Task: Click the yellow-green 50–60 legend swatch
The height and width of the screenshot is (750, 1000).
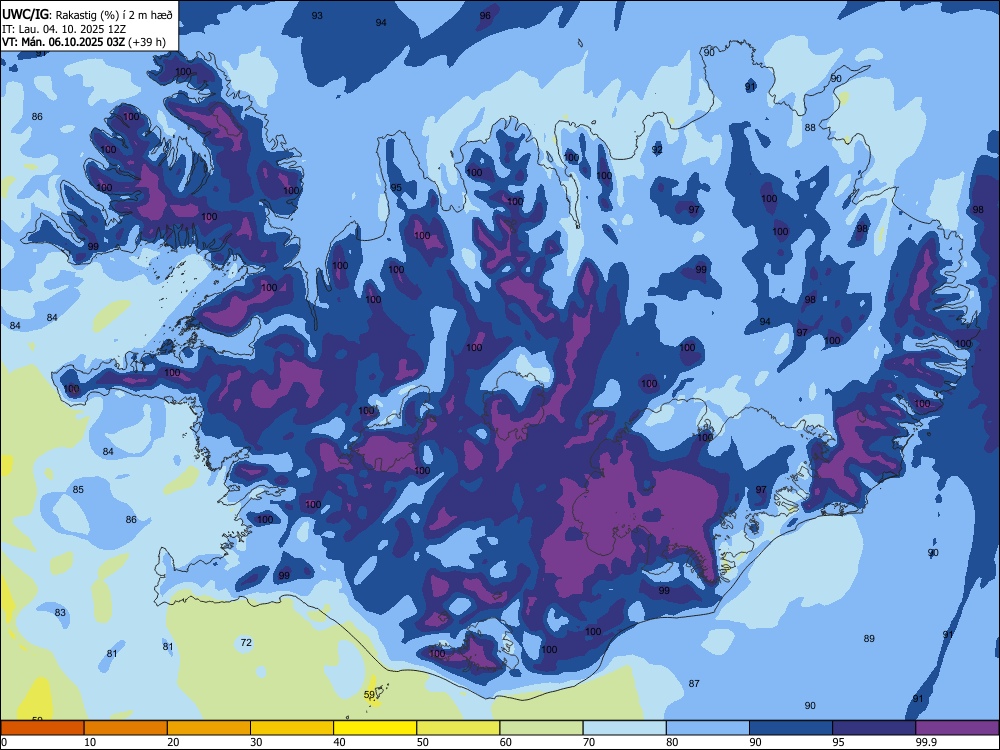Action: (x=458, y=728)
